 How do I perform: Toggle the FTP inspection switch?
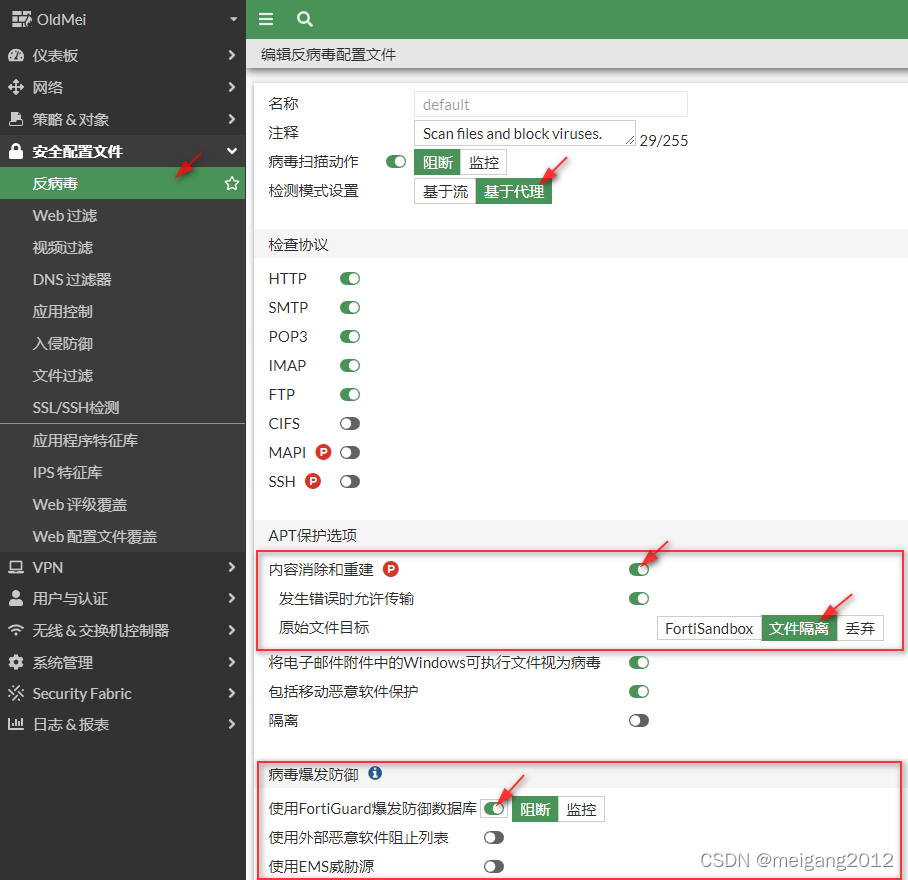click(x=350, y=394)
